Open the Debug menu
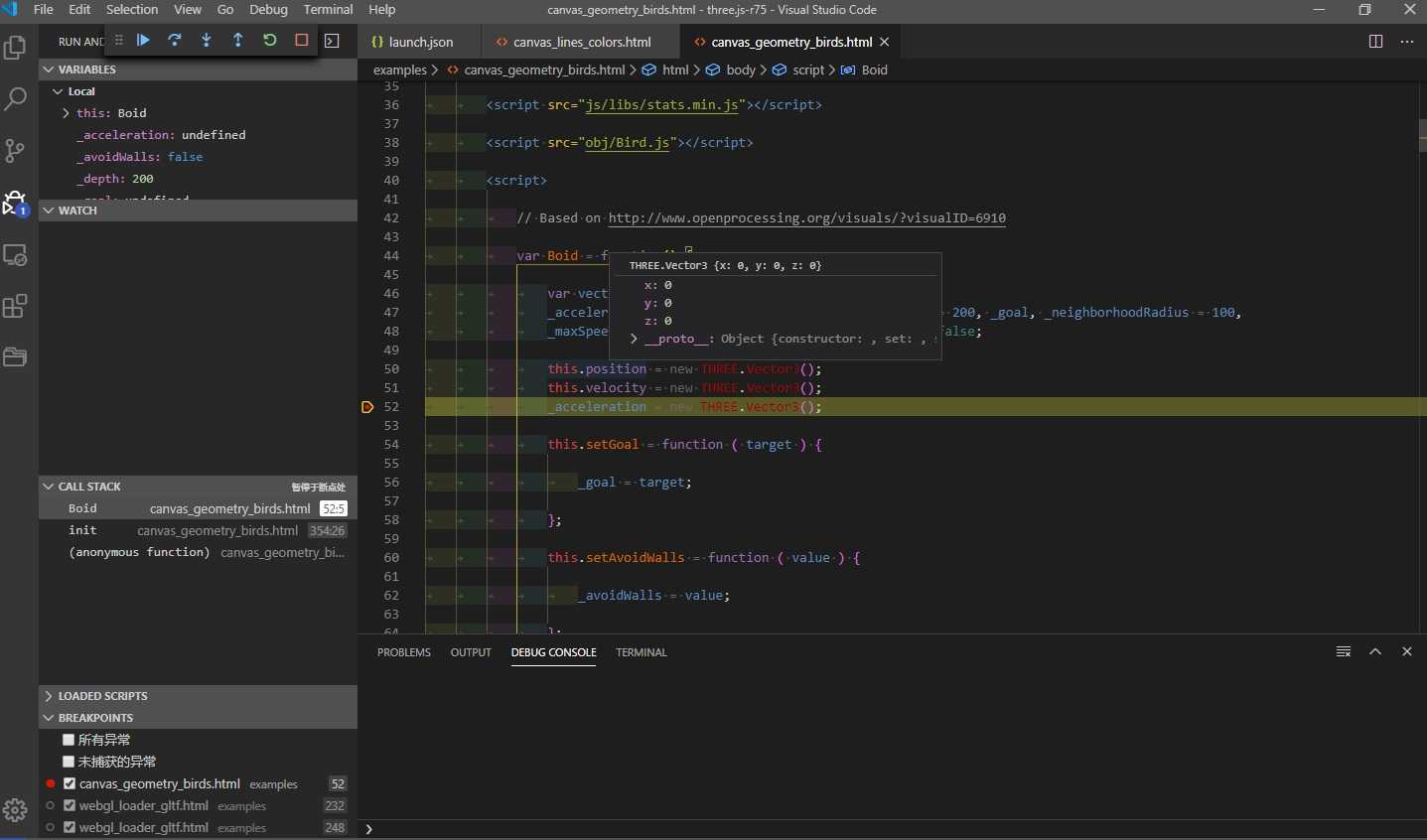This screenshot has height=840, width=1427. (268, 9)
